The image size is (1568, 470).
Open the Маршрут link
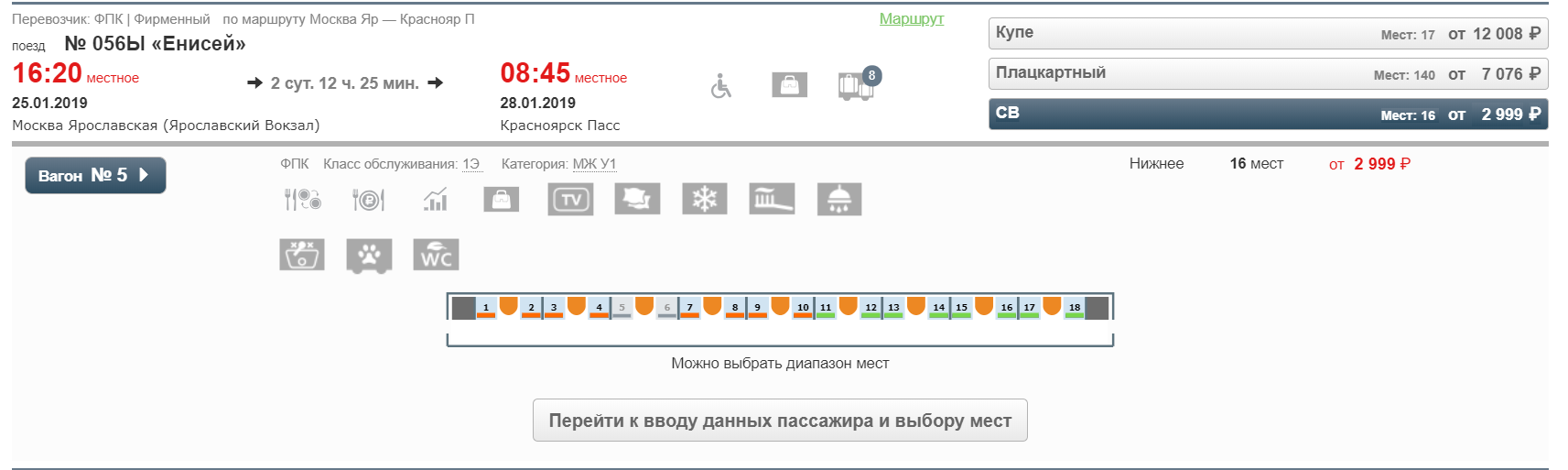[x=911, y=18]
